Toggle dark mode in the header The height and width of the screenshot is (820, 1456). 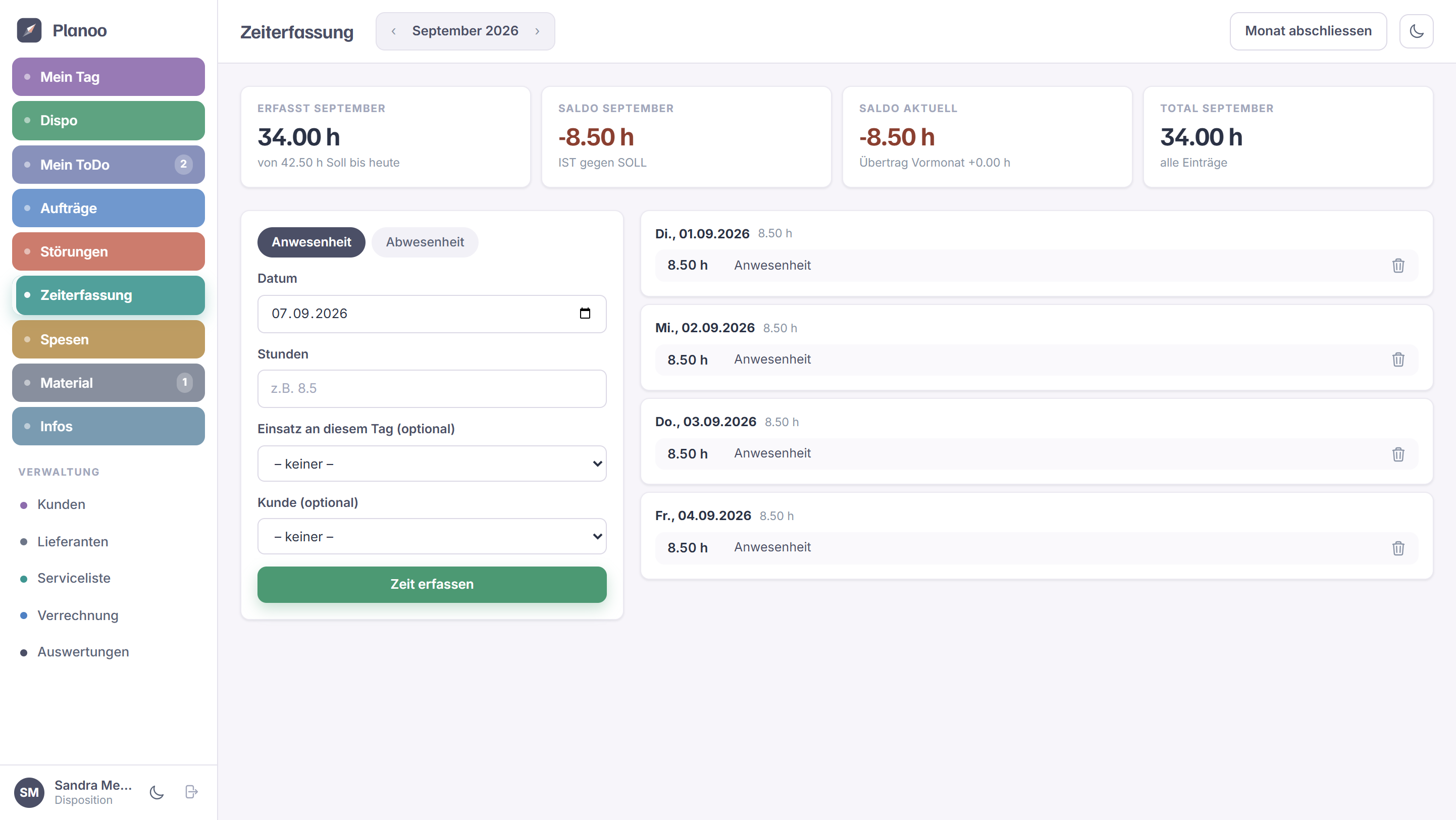pos(1416,31)
